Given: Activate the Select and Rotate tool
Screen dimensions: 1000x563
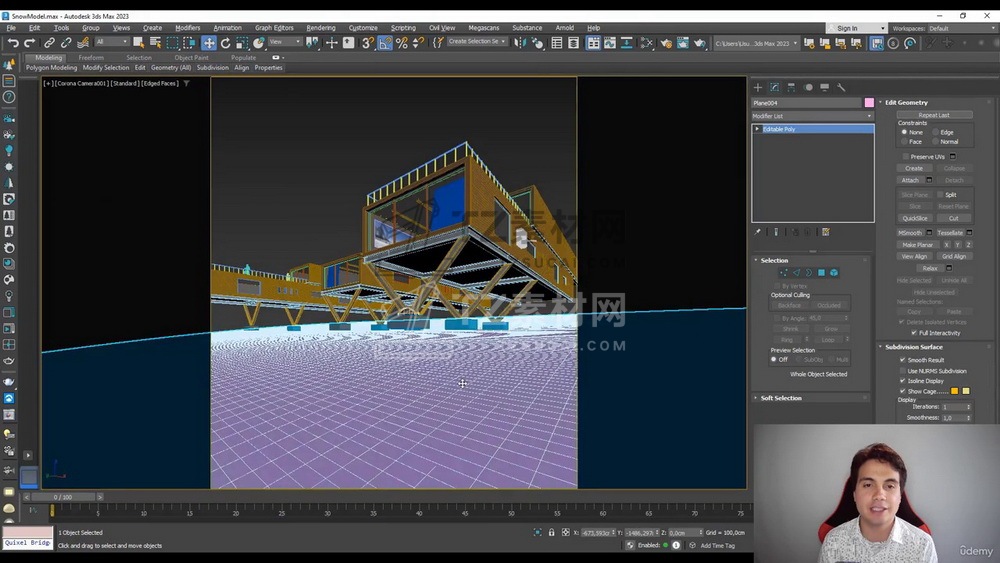Looking at the screenshot, I should 225,43.
